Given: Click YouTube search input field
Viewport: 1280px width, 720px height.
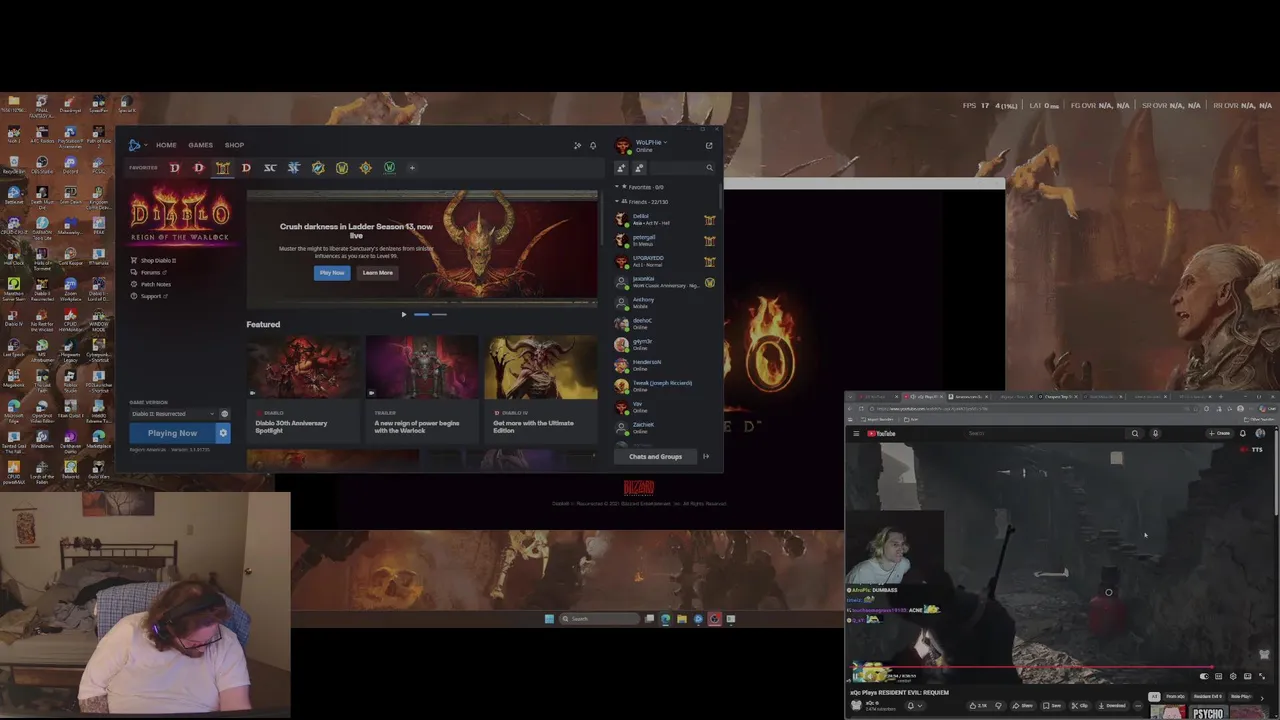Looking at the screenshot, I should 1045,434.
